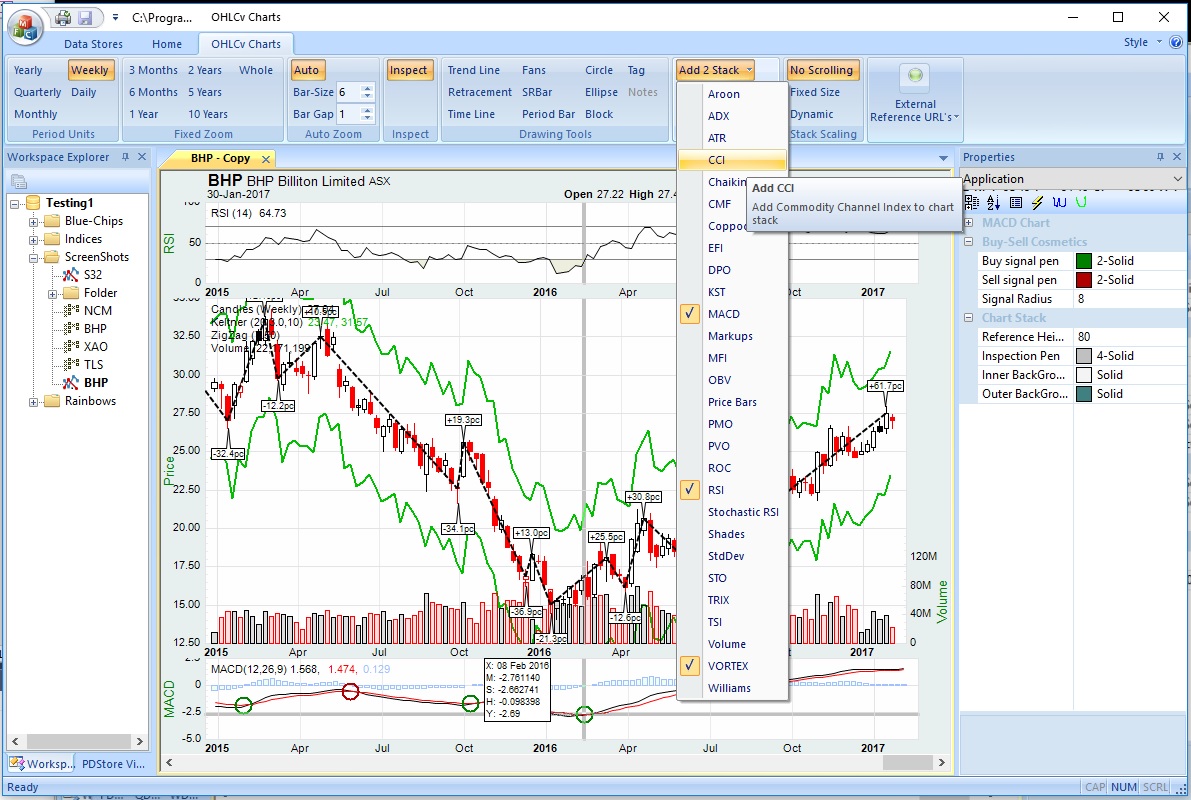1191x800 pixels.
Task: Increase the Bar-Size spinner value
Action: click(x=368, y=88)
